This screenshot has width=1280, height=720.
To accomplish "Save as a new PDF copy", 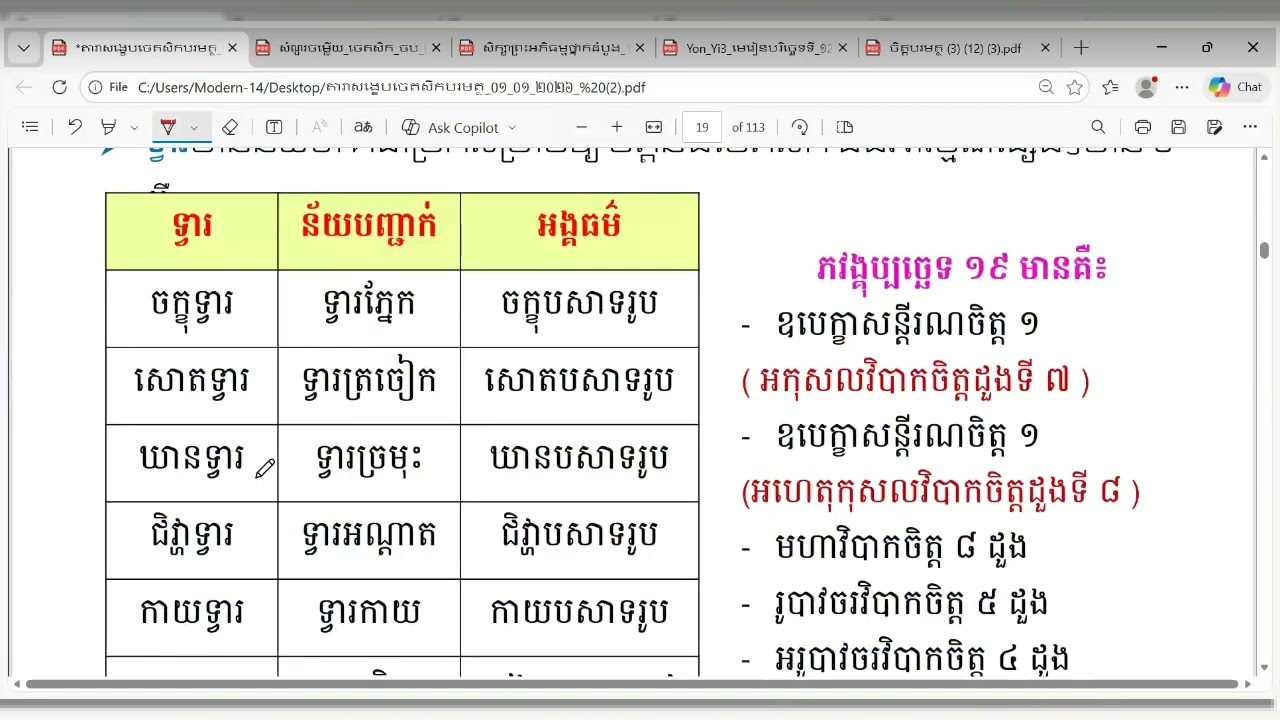I will 1215,127.
